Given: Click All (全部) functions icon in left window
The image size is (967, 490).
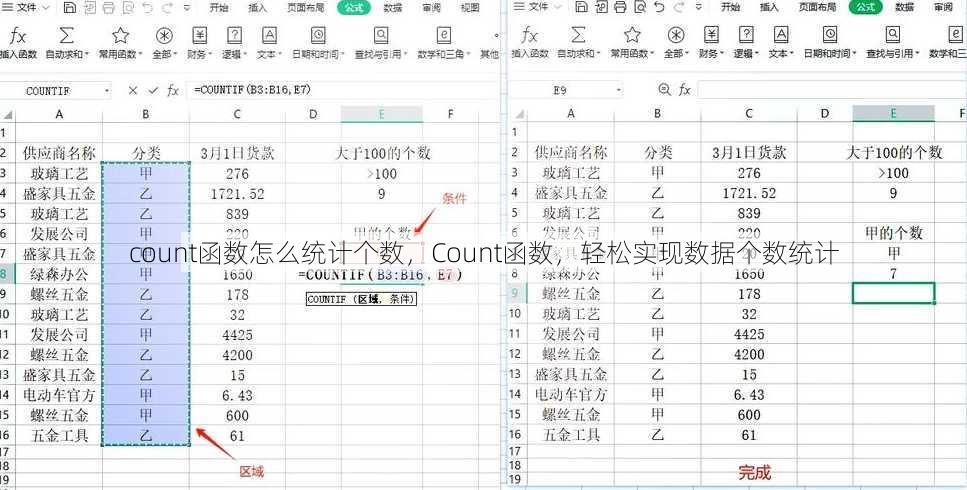Looking at the screenshot, I should coord(164,35).
